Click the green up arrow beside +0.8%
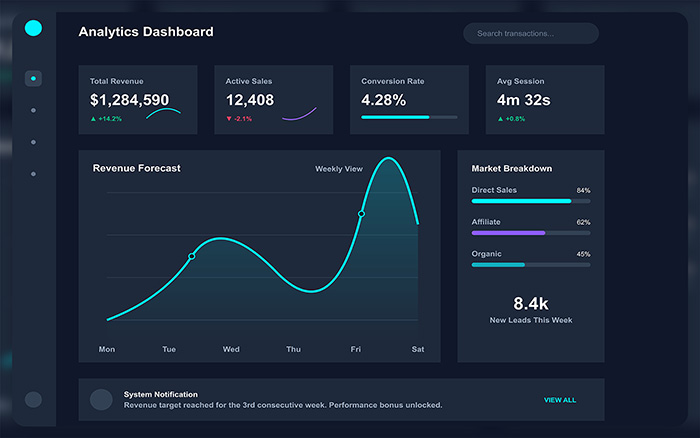This screenshot has height=438, width=700. [x=500, y=119]
